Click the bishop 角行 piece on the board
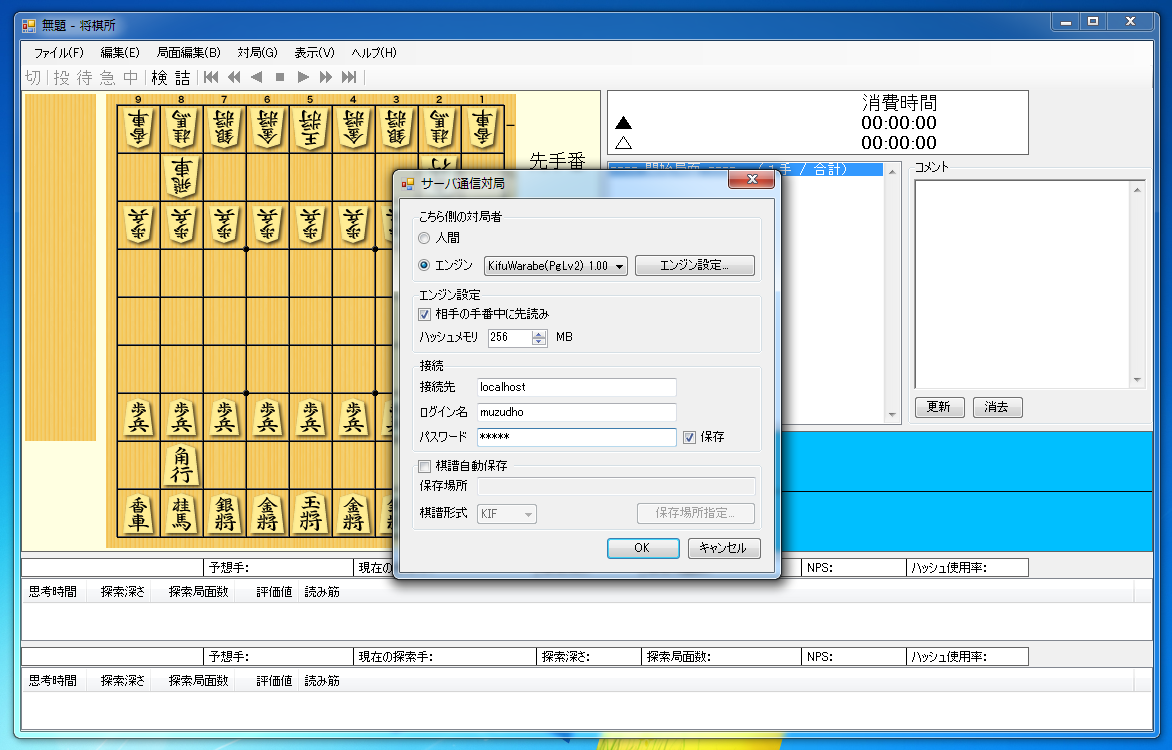The height and width of the screenshot is (750, 1172). click(182, 465)
